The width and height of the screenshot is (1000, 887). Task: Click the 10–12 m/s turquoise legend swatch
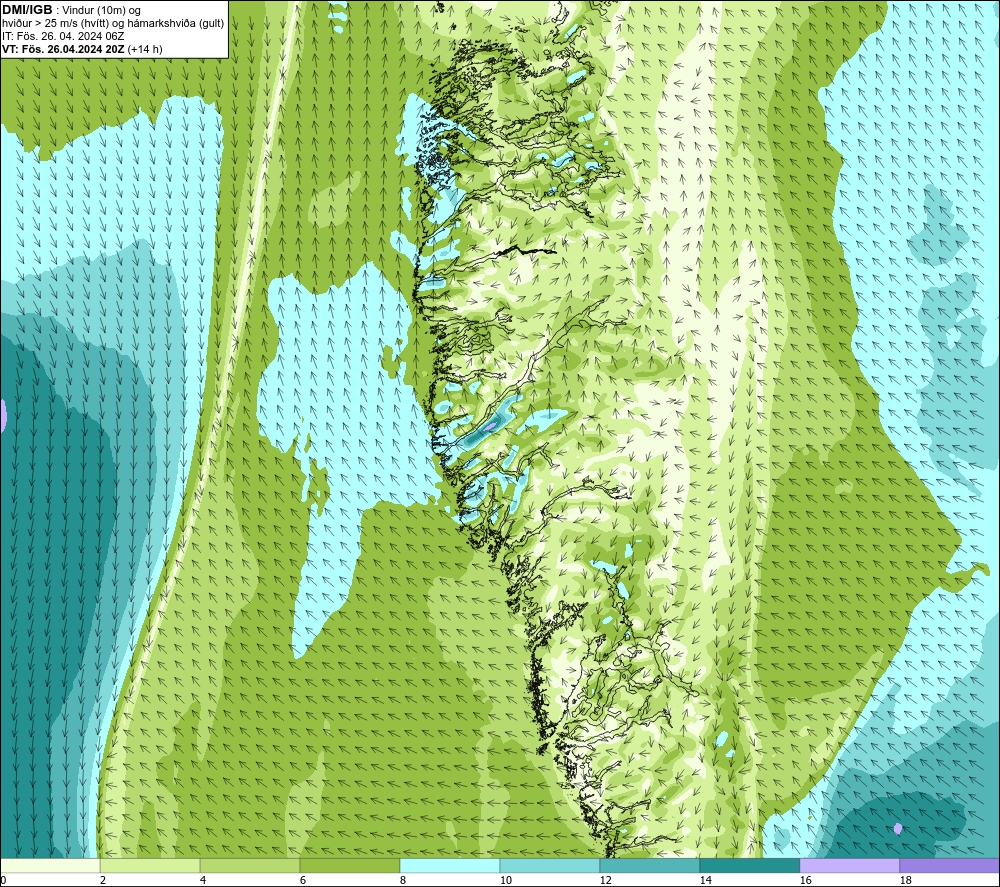[x=550, y=865]
